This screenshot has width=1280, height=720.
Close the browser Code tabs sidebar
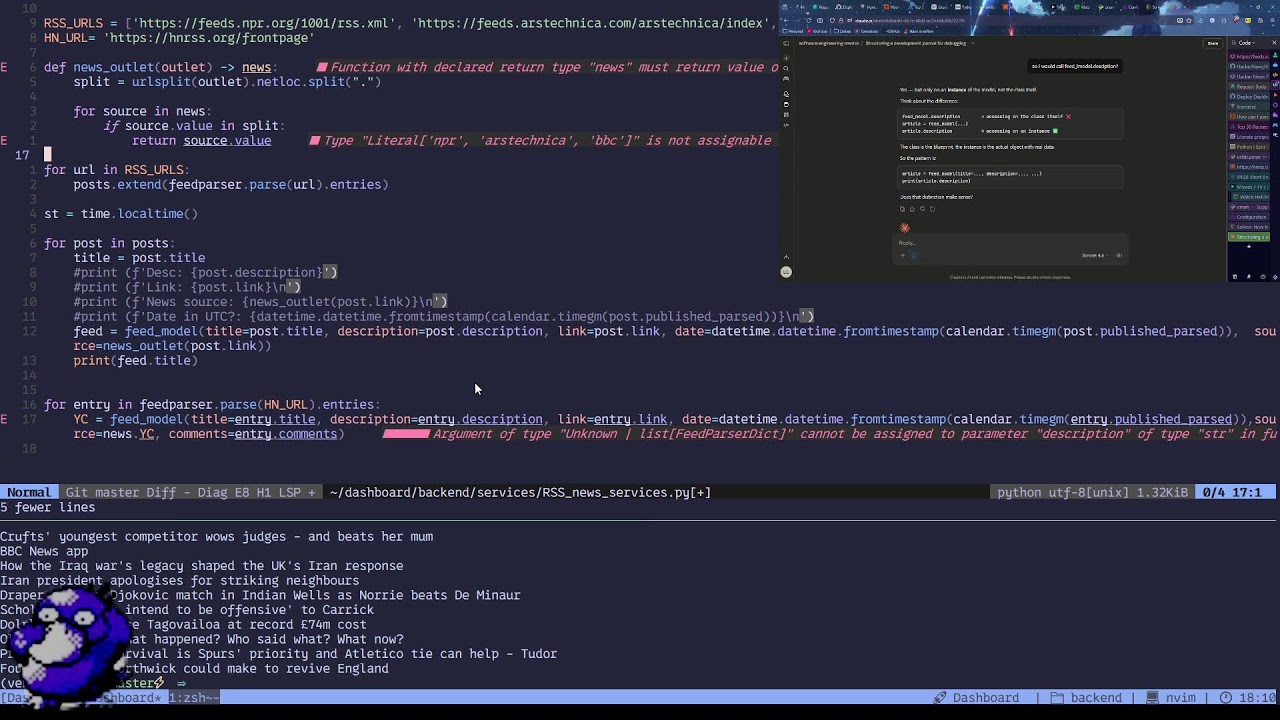coord(1274,43)
